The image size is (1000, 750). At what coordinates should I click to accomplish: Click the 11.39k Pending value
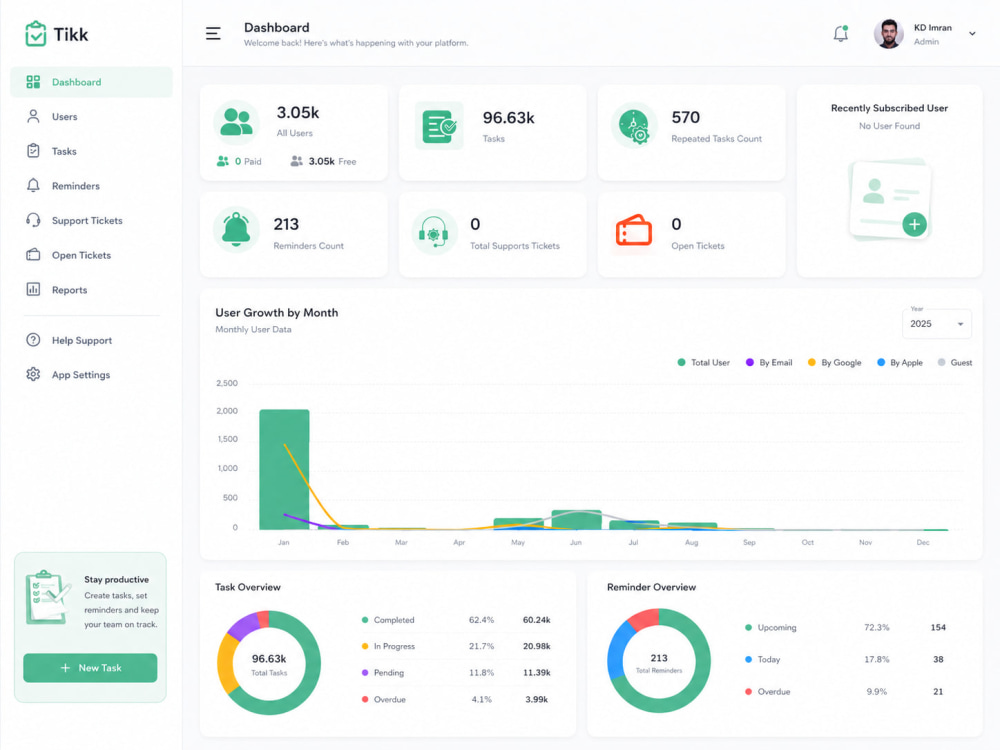[x=536, y=673]
